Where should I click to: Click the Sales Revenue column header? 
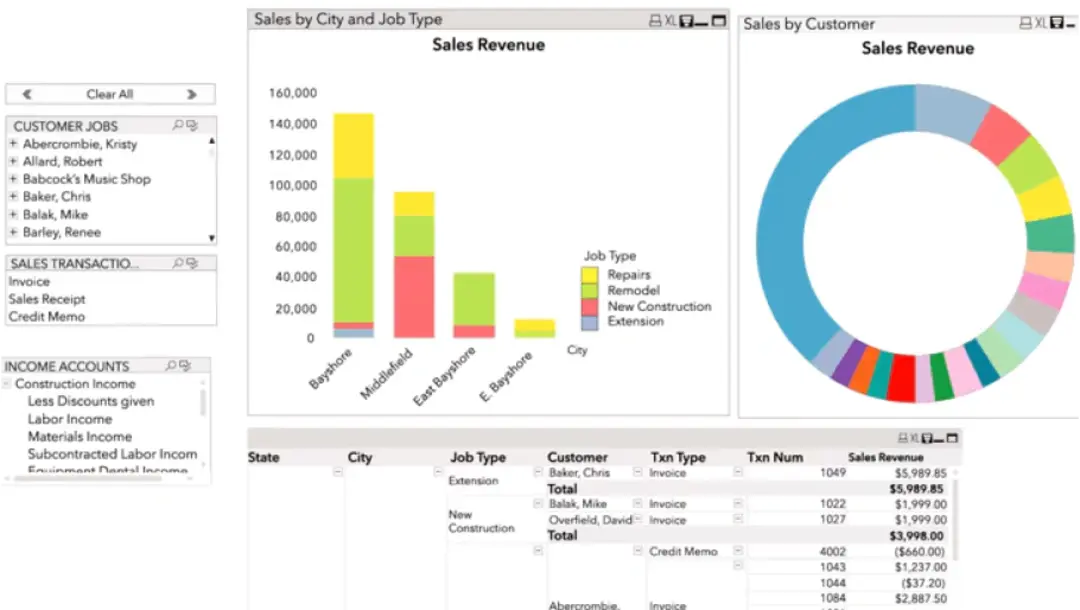[x=886, y=457]
